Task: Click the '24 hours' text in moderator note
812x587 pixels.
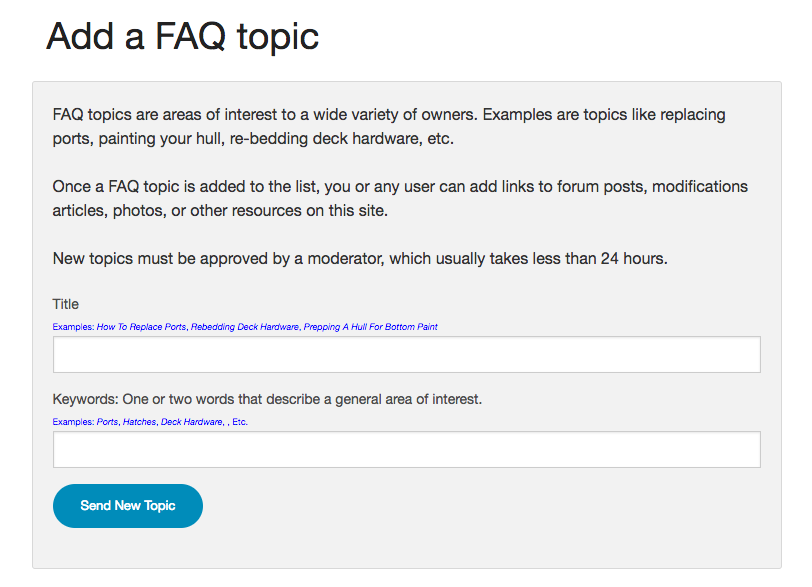Action: point(633,258)
